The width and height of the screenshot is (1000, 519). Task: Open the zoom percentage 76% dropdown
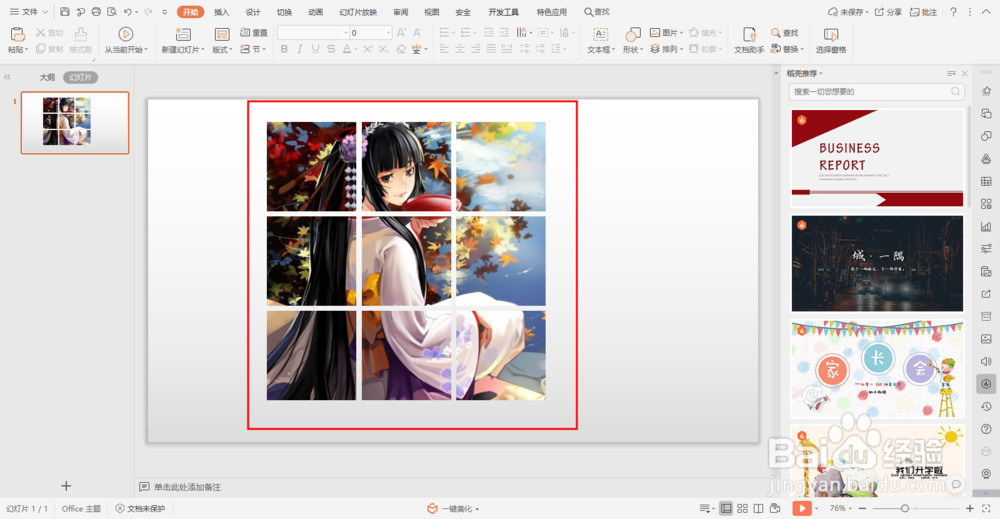point(841,508)
